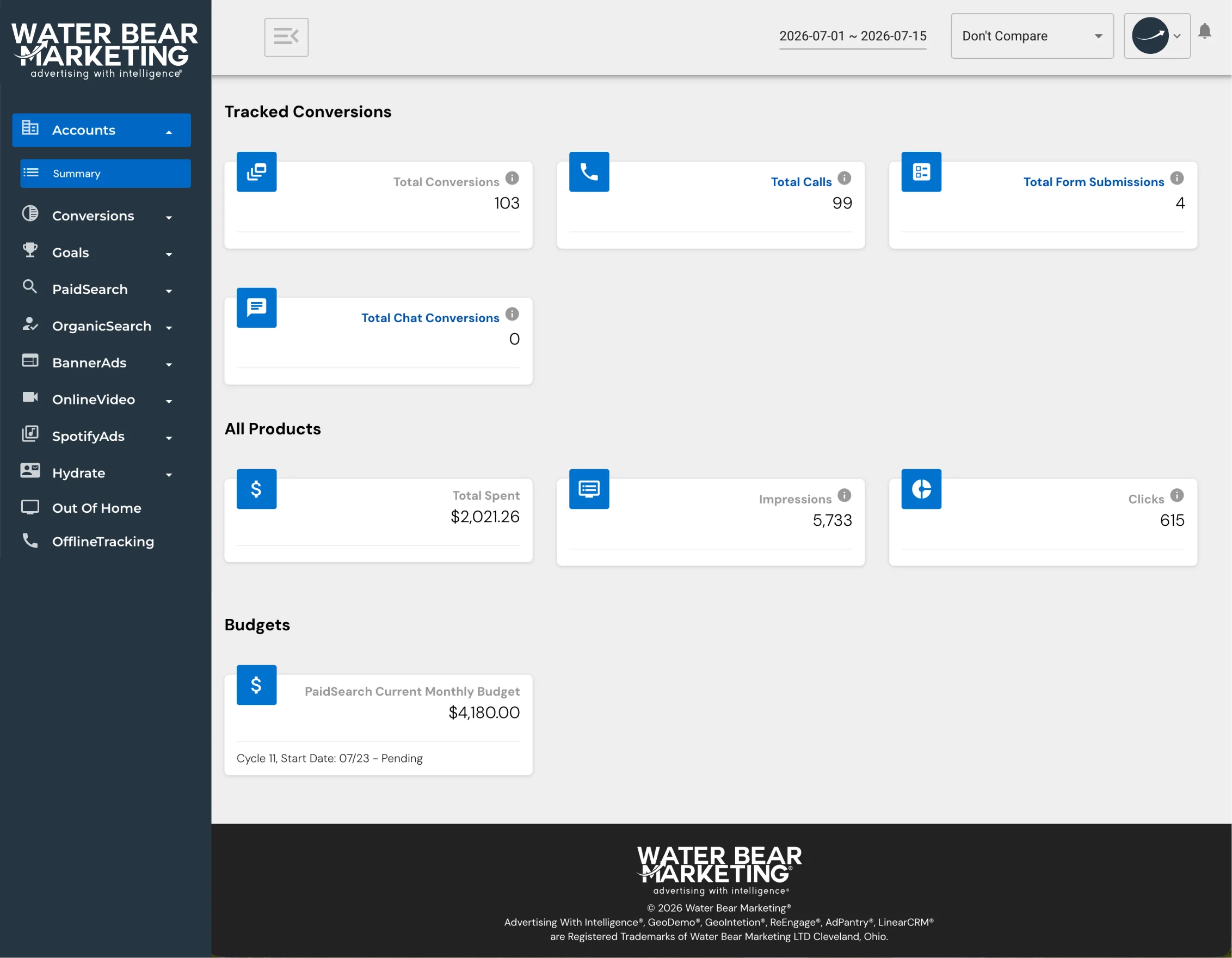Expand the Hydrate menu arrow

(x=169, y=475)
